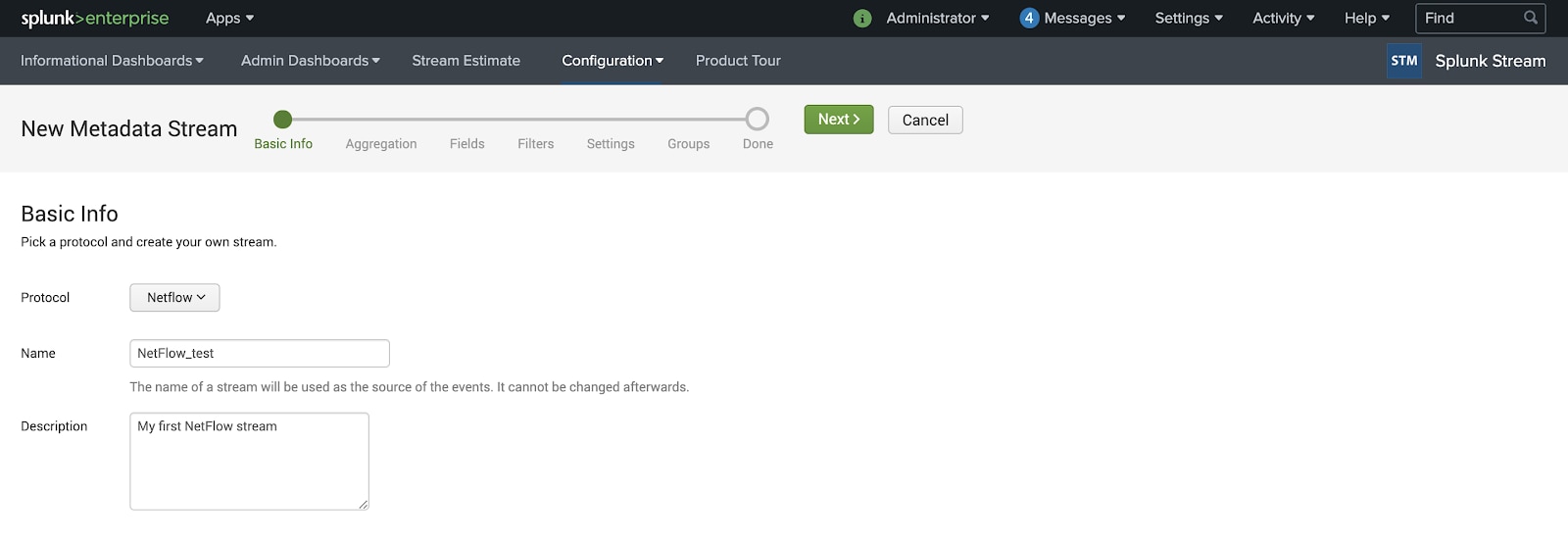
Task: Expand Informational Dashboards menu
Action: 113,61
